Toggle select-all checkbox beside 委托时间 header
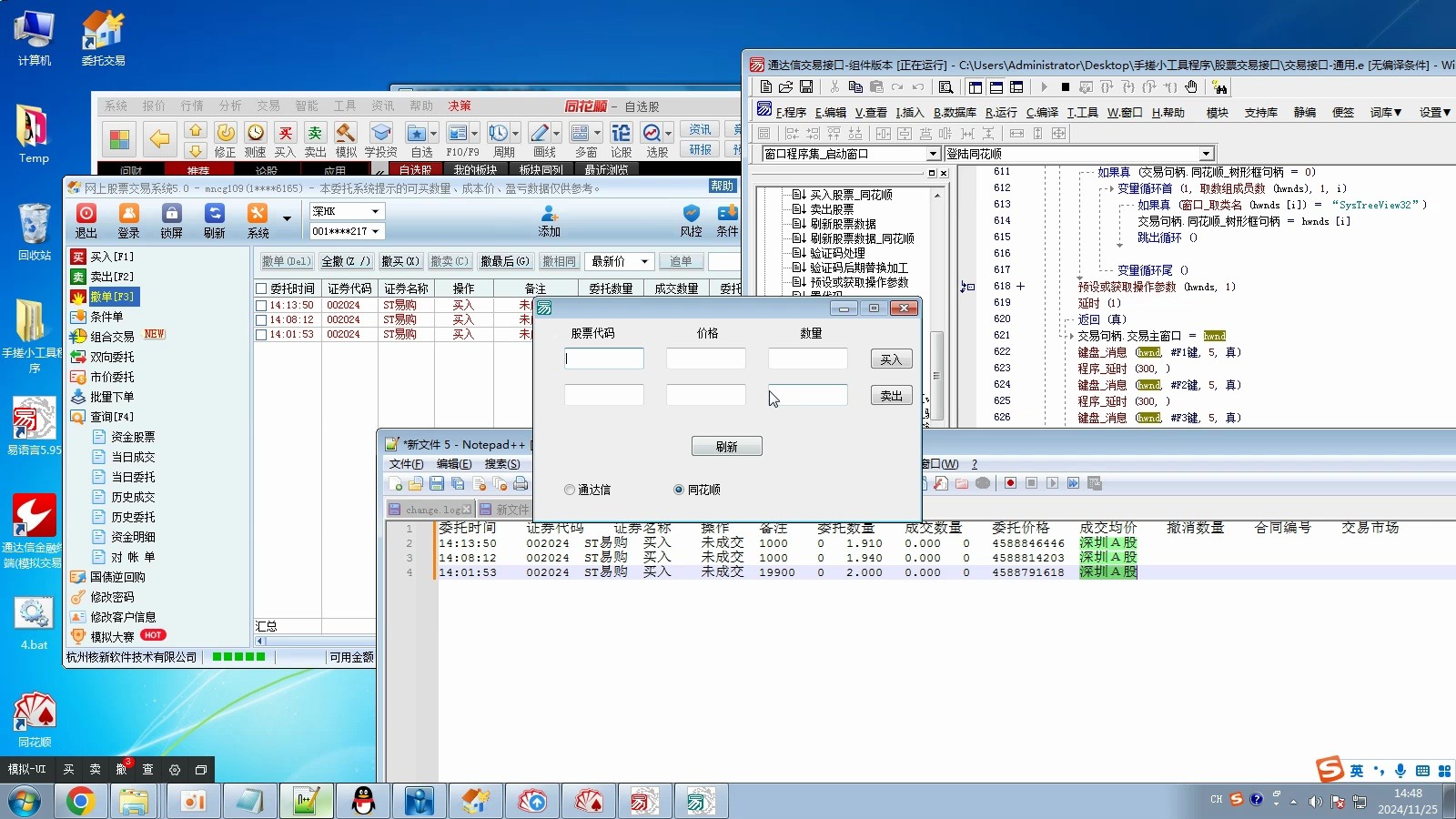 click(261, 288)
